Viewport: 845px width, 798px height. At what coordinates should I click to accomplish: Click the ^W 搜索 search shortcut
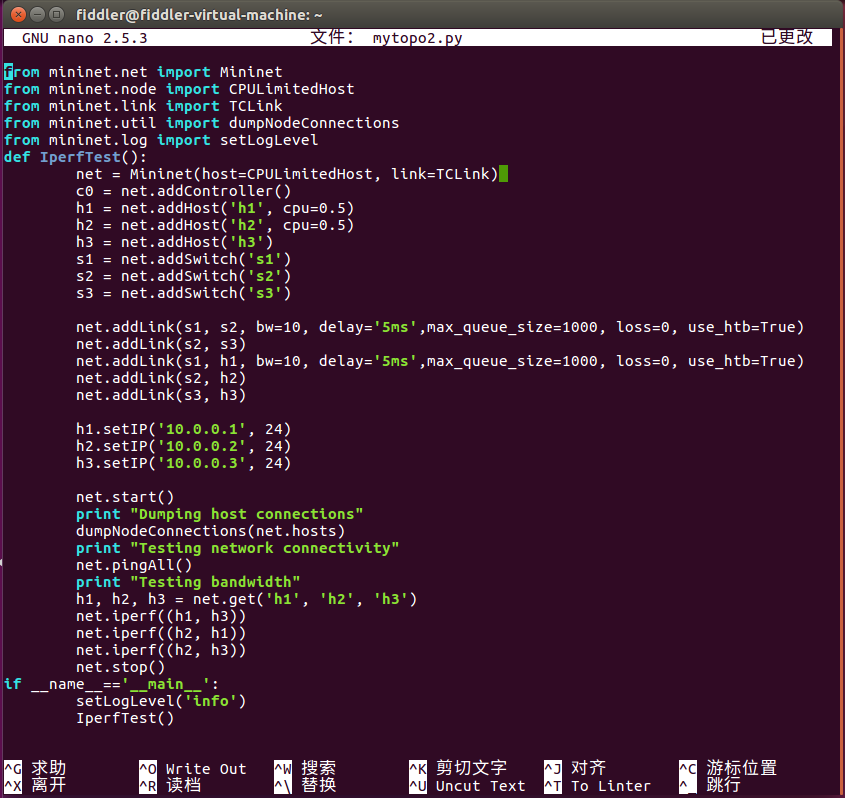(x=305, y=768)
